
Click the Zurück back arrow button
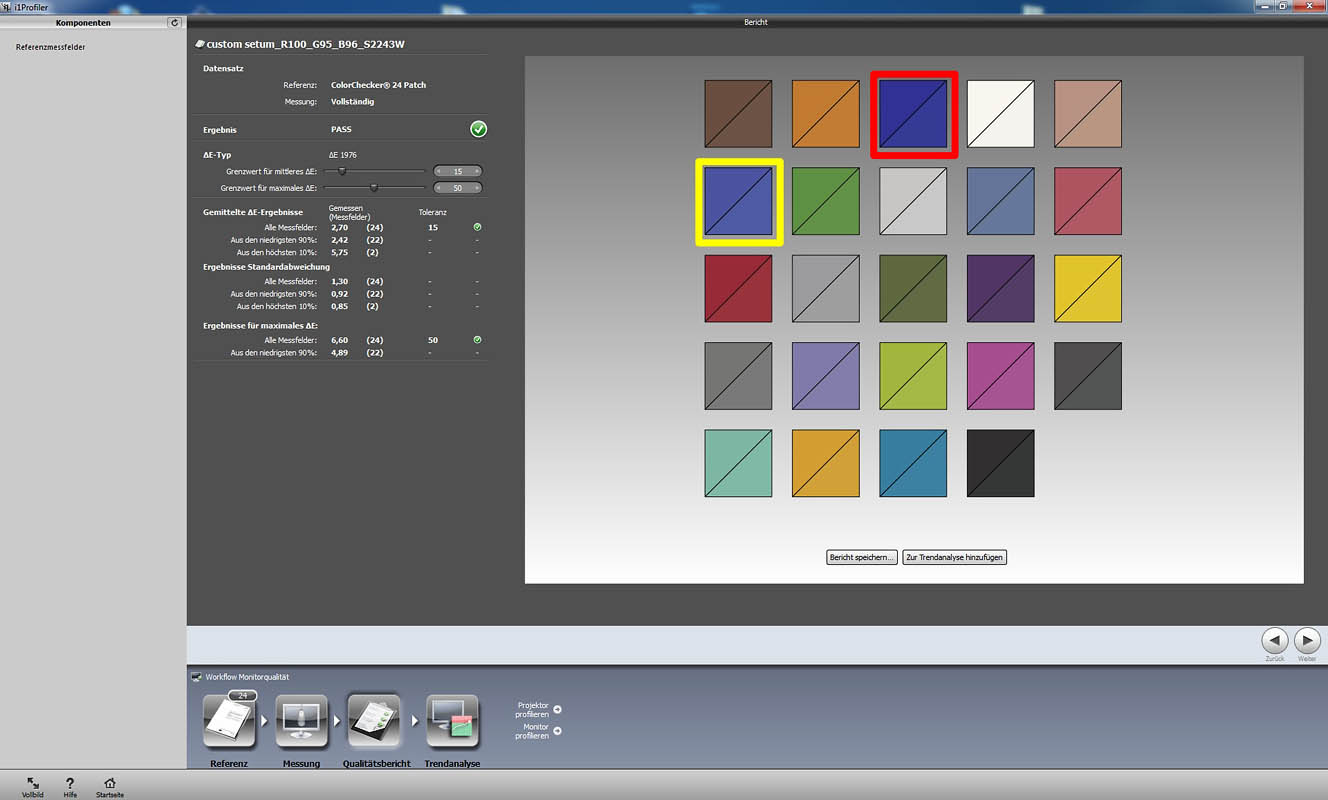(1274, 640)
